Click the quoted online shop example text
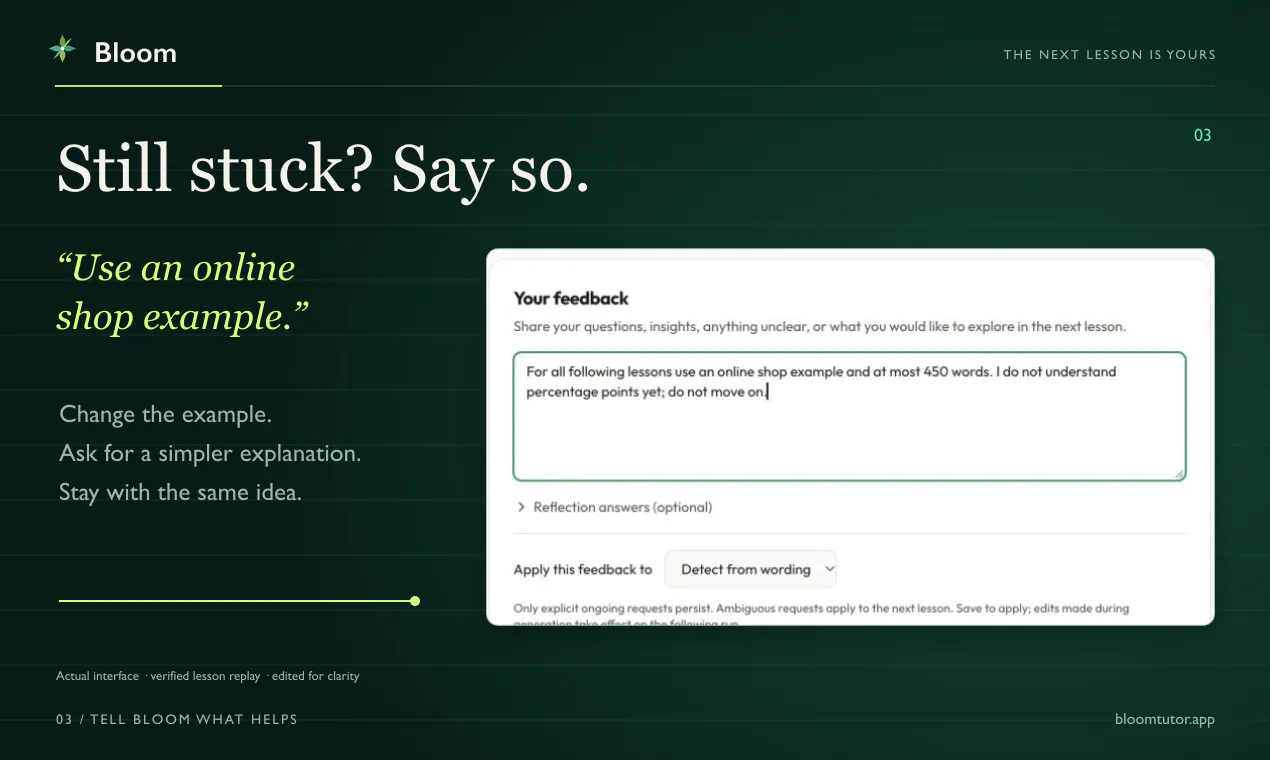 click(183, 291)
